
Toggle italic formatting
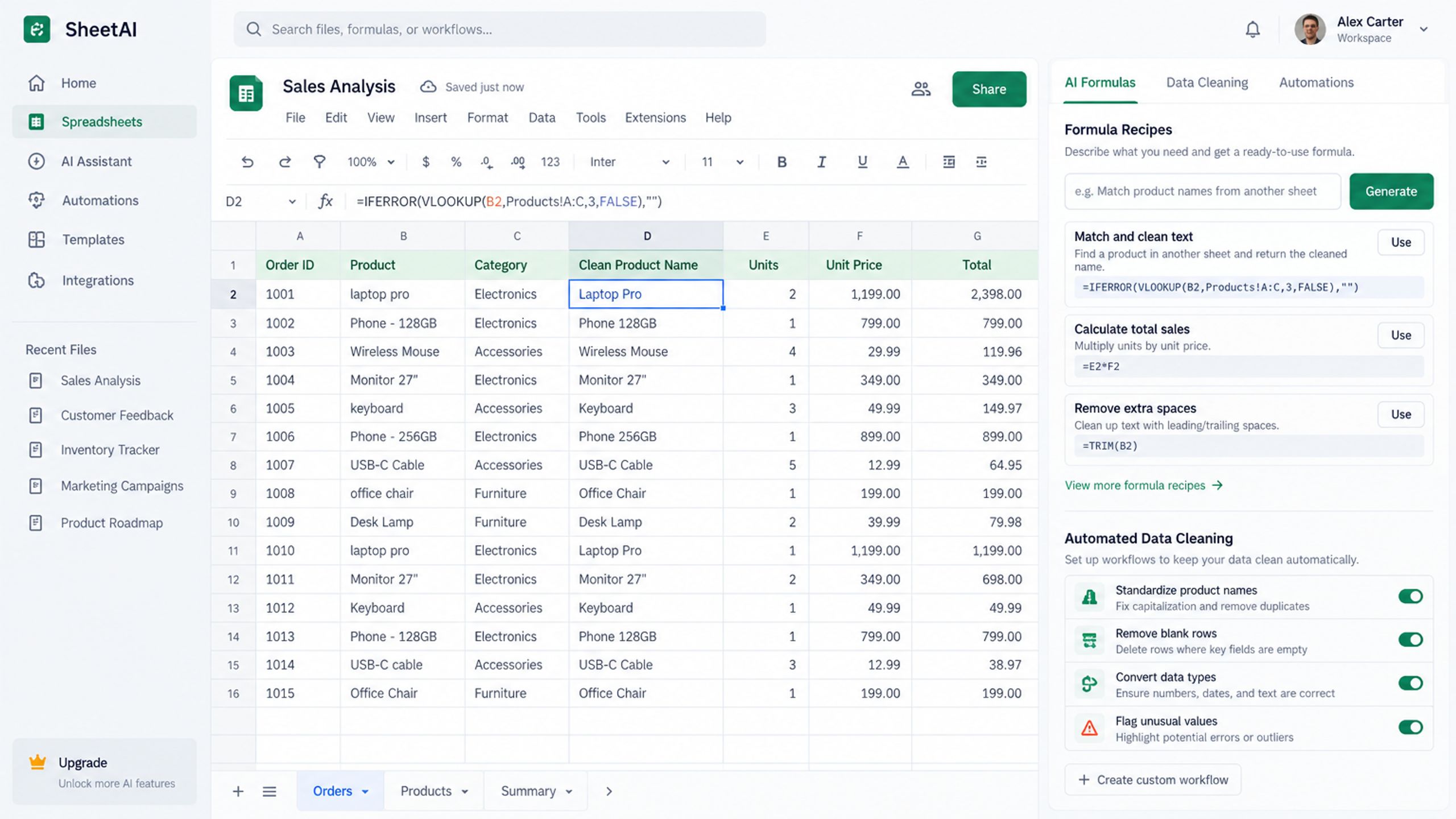point(821,162)
